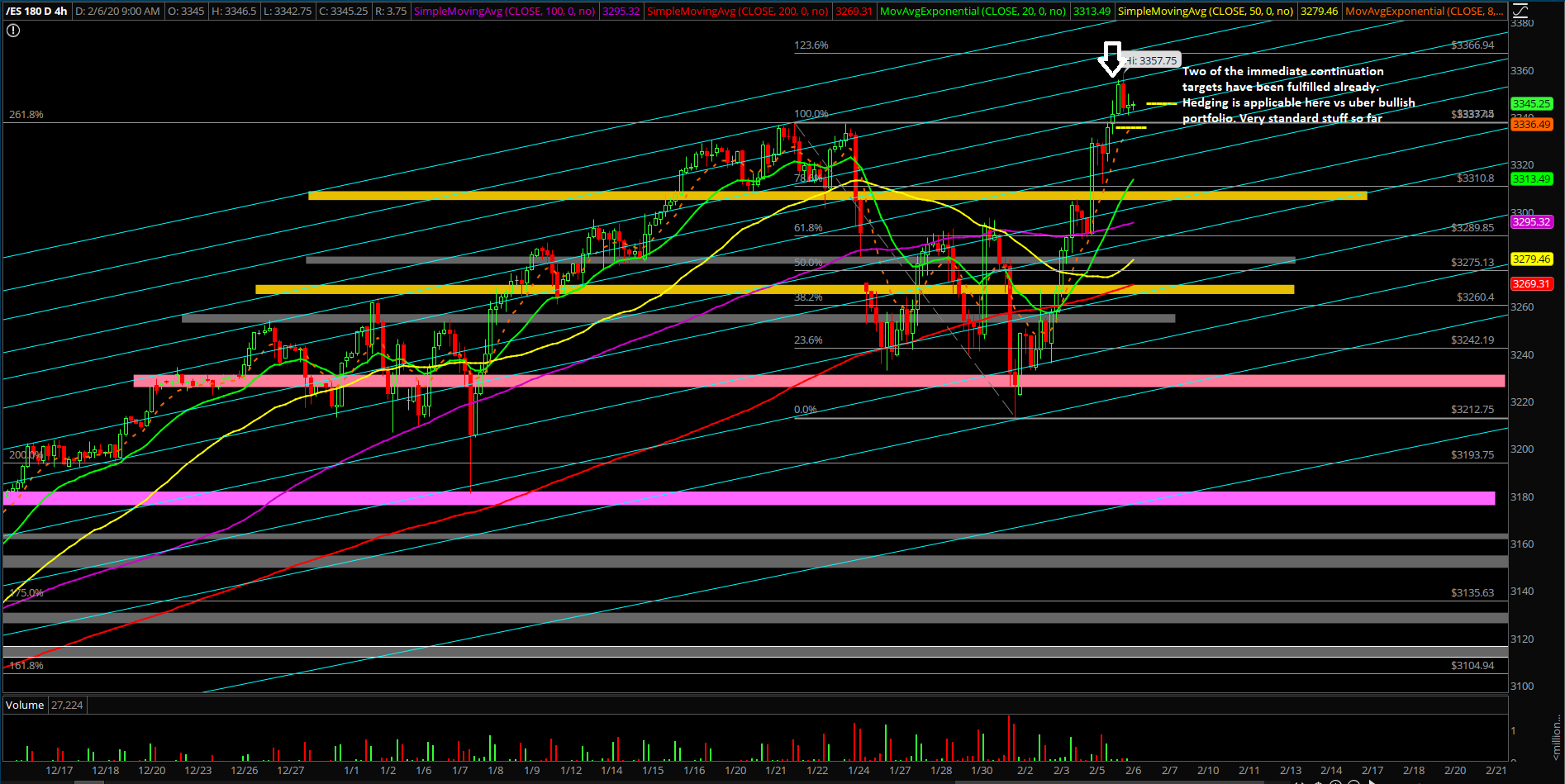Viewport: 1565px width, 784px height.
Task: Click the red 3269.31 price bubble on axis
Action: [1531, 284]
